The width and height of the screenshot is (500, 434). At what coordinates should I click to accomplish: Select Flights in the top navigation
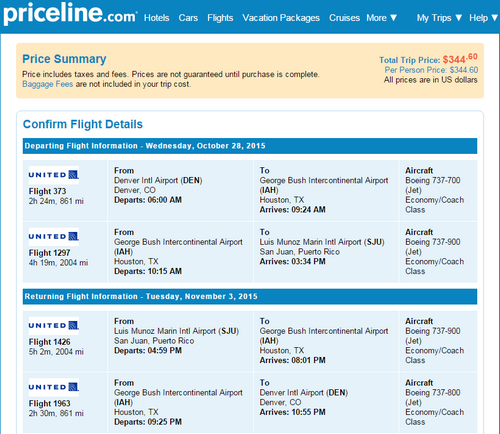(220, 18)
